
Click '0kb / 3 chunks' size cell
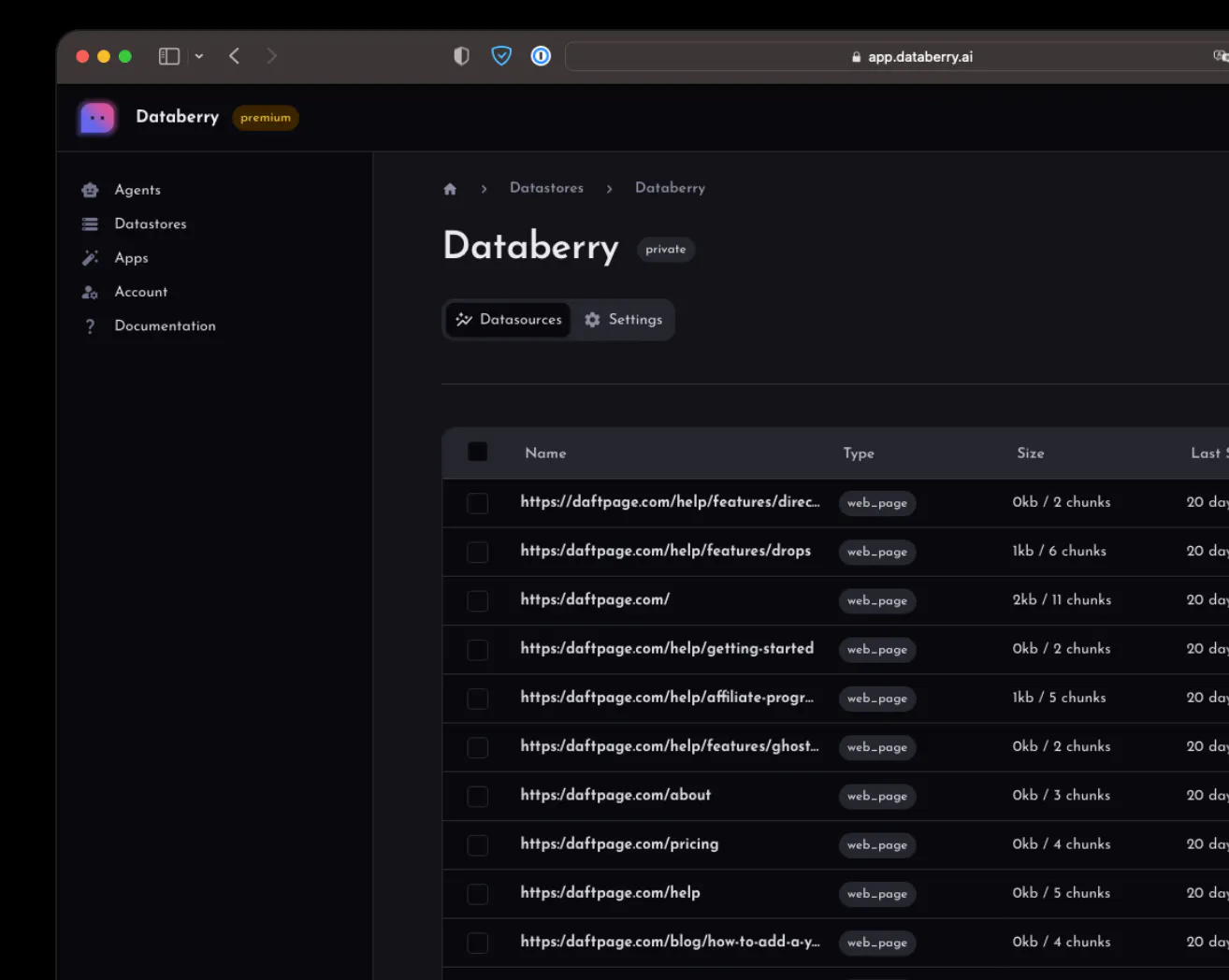pos(1062,796)
